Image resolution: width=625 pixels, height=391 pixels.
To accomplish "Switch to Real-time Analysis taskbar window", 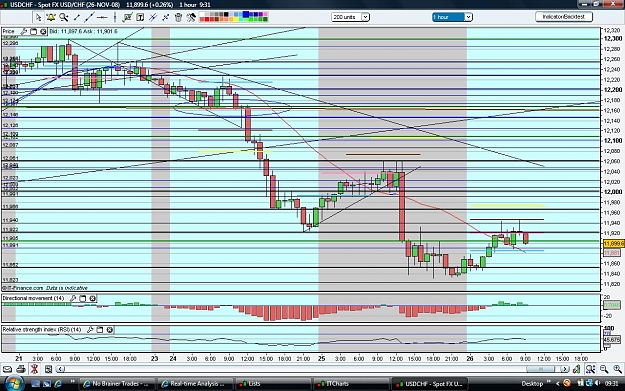I will pos(194,384).
